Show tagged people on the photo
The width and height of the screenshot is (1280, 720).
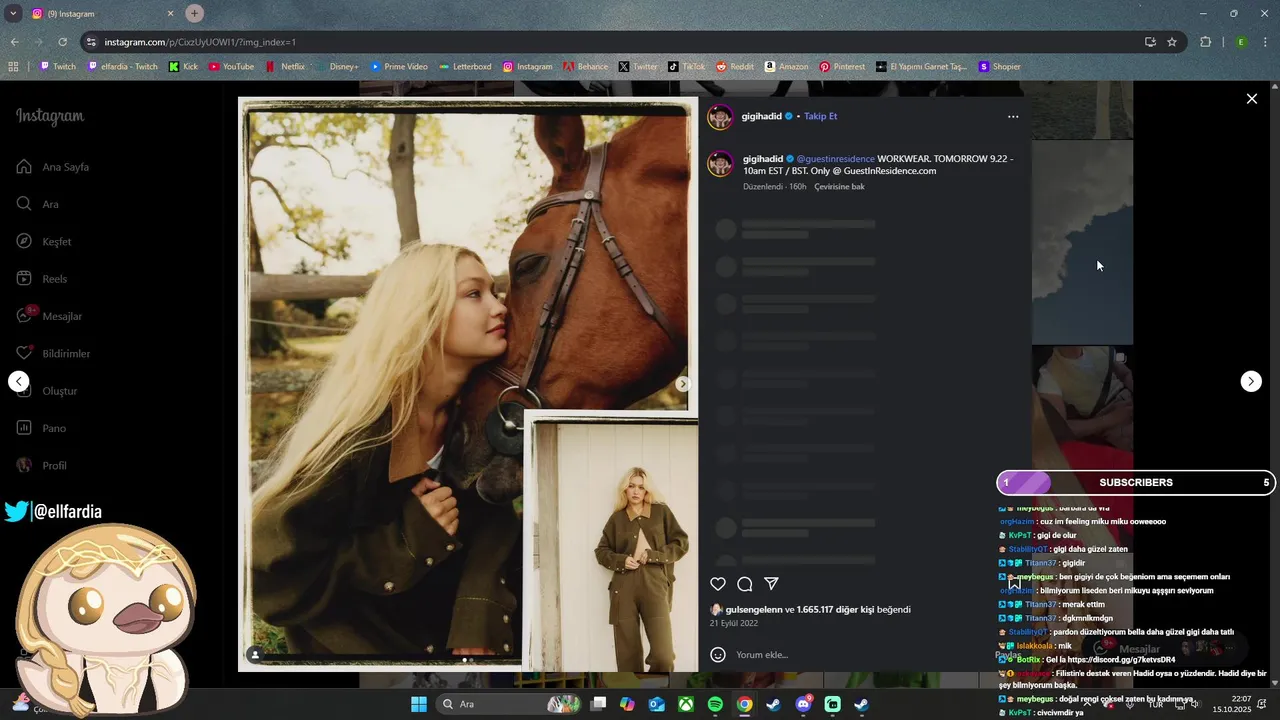tap(255, 656)
